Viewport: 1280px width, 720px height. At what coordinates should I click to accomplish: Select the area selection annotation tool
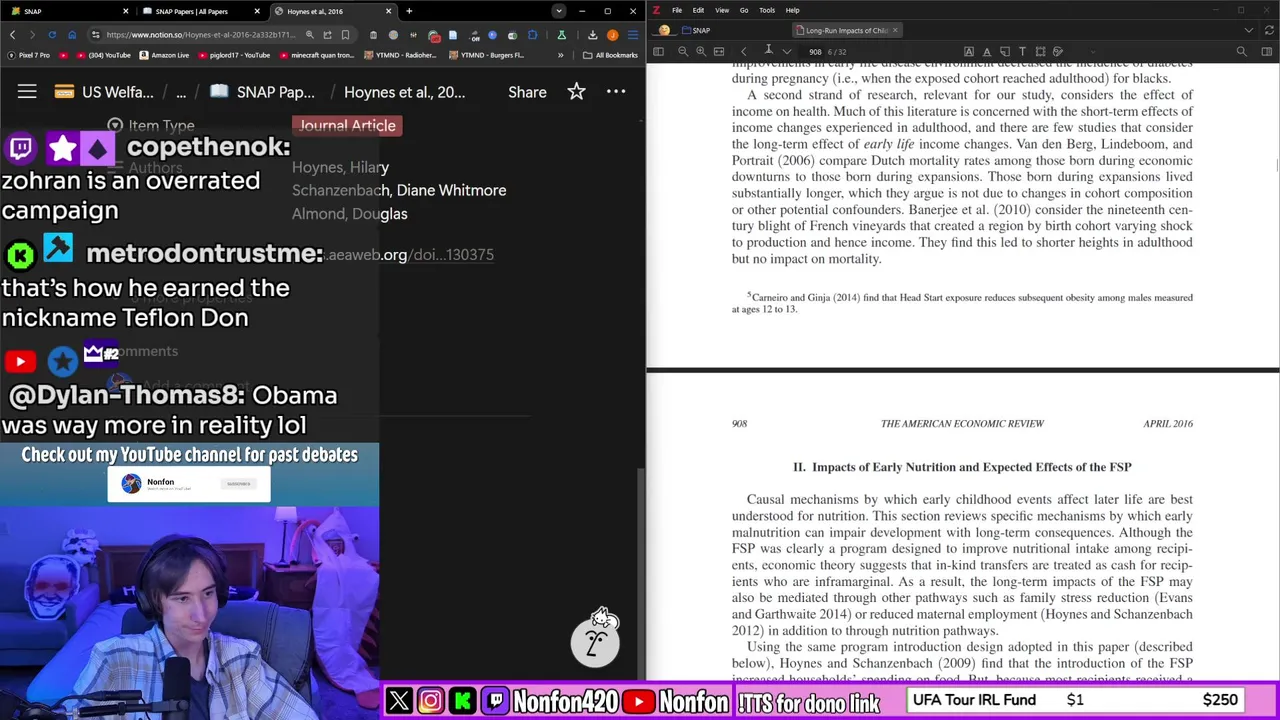coord(1040,51)
